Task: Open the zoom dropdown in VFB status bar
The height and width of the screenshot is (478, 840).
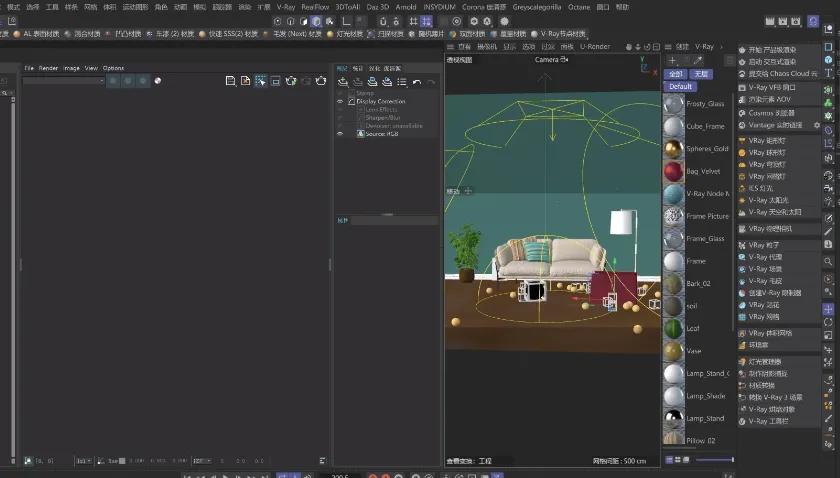Action: coord(83,461)
